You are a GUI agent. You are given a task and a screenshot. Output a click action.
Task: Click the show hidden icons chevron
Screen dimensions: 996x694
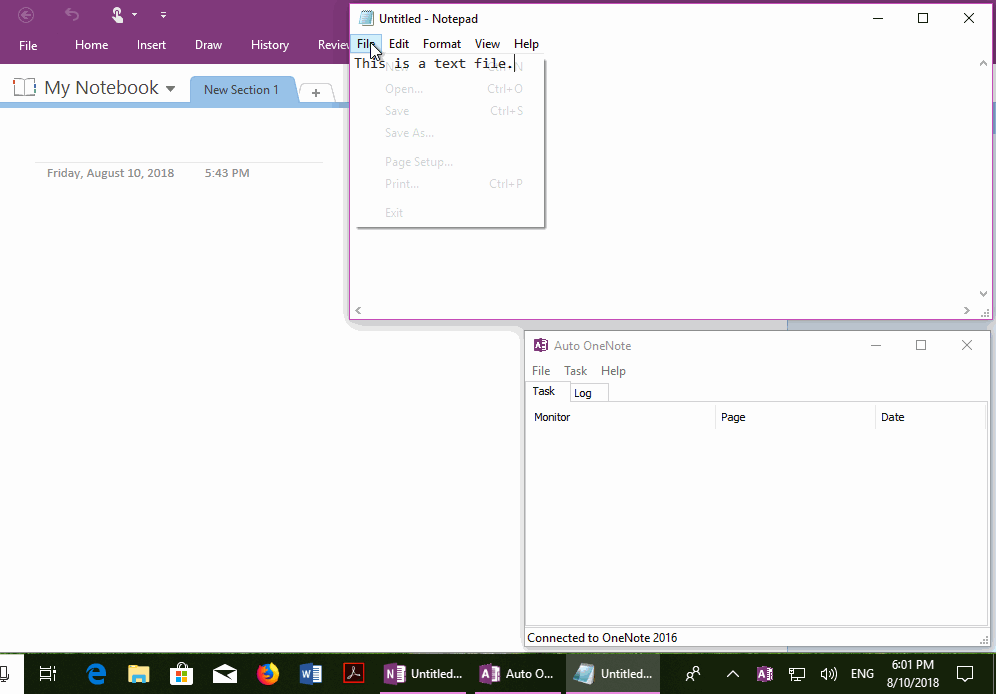732,673
